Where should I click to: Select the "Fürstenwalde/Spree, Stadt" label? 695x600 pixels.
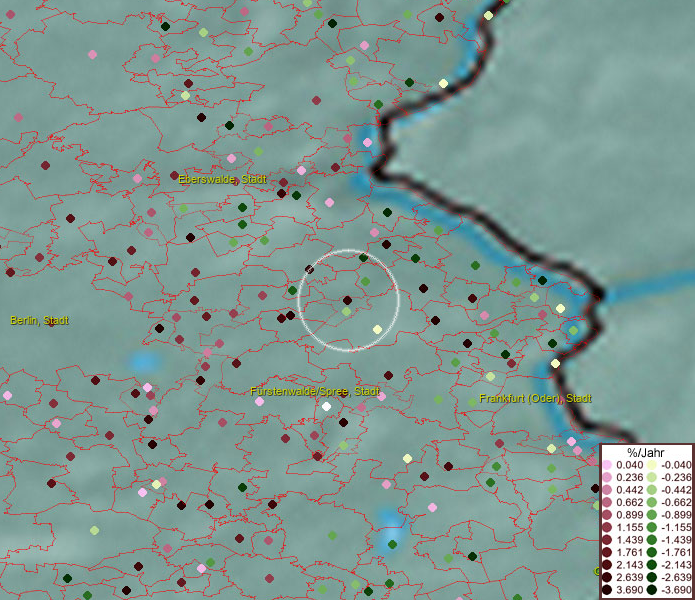(x=315, y=392)
